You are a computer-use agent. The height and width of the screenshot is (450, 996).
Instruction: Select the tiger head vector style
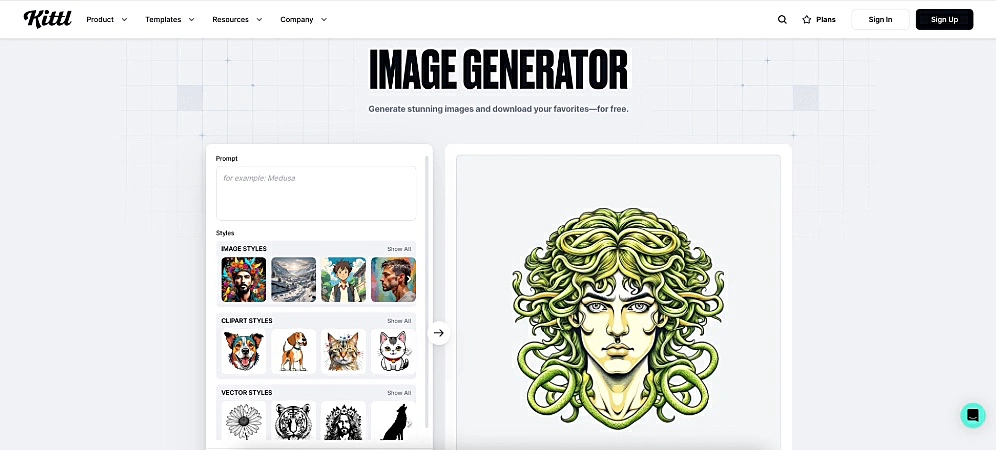(x=293, y=420)
